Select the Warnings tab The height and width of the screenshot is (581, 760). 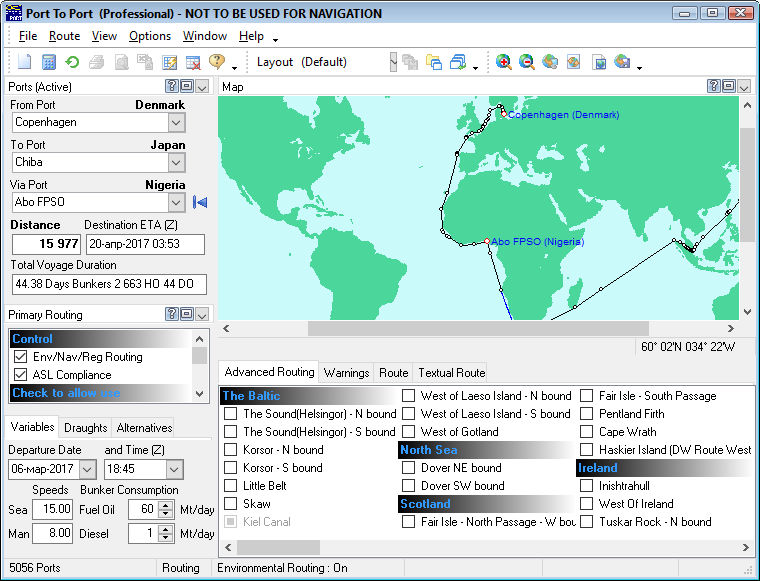[x=346, y=373]
